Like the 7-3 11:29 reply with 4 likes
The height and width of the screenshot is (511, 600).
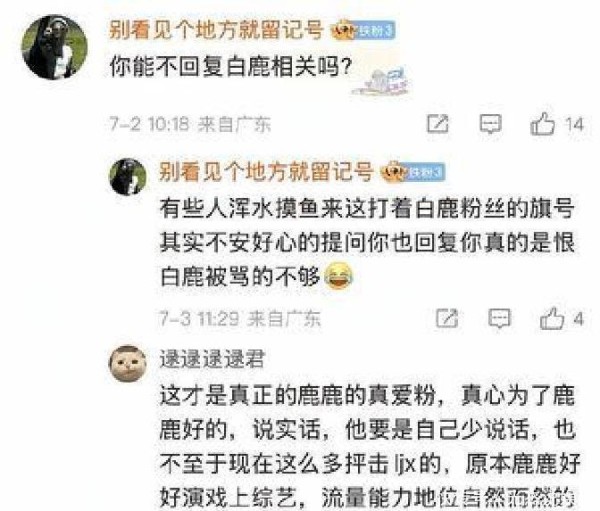pos(552,318)
